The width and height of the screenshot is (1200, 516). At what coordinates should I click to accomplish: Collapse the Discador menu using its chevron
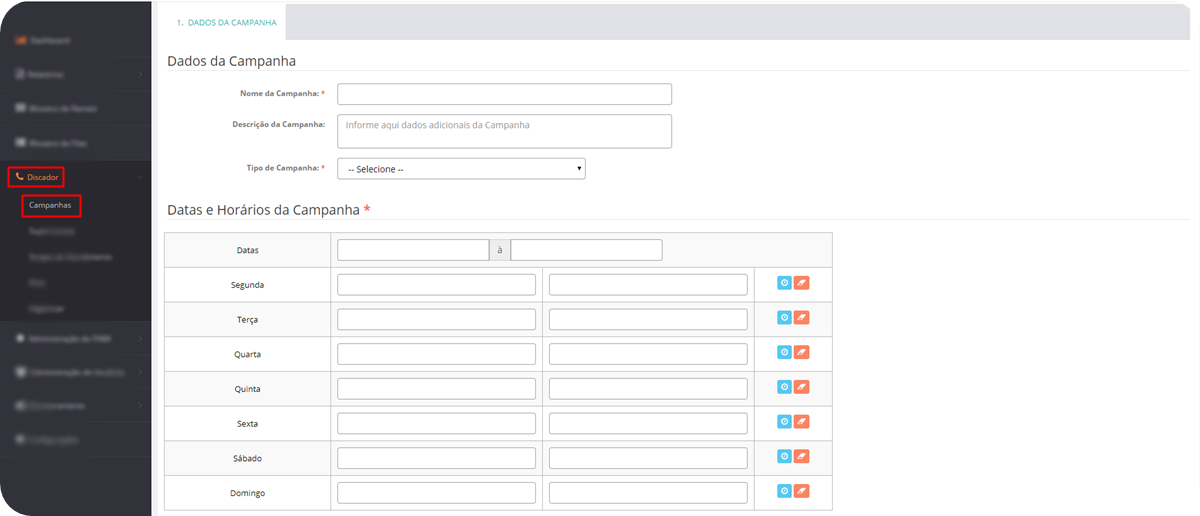[140, 177]
